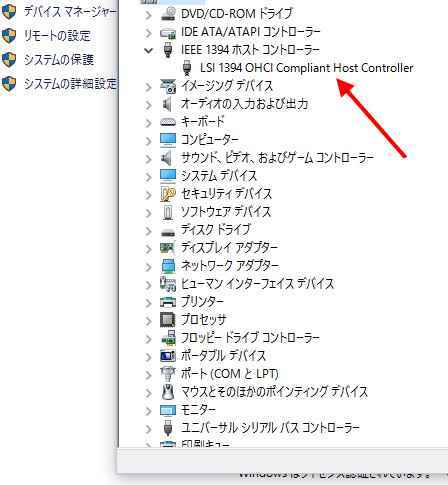The height and width of the screenshot is (485, 448).
Task: Click the ディスプレイ アダプター card icon
Action: (x=168, y=248)
